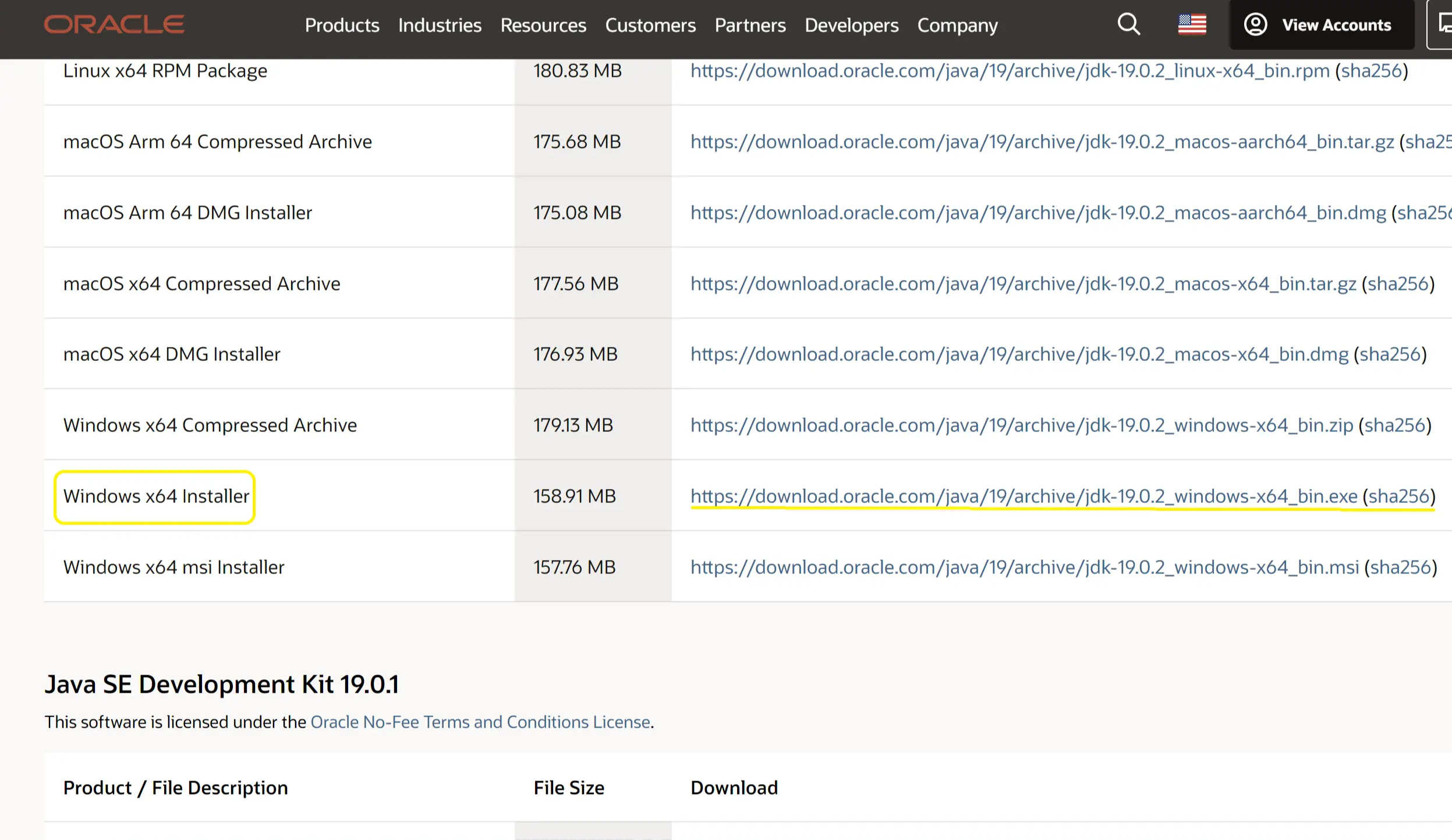The height and width of the screenshot is (840, 1452).
Task: Select 'Windows x64 Compressed Archive' text
Action: [210, 425]
